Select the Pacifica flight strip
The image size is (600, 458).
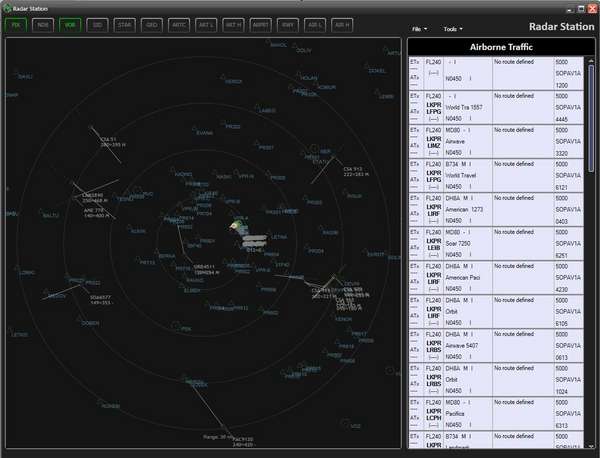[496, 414]
